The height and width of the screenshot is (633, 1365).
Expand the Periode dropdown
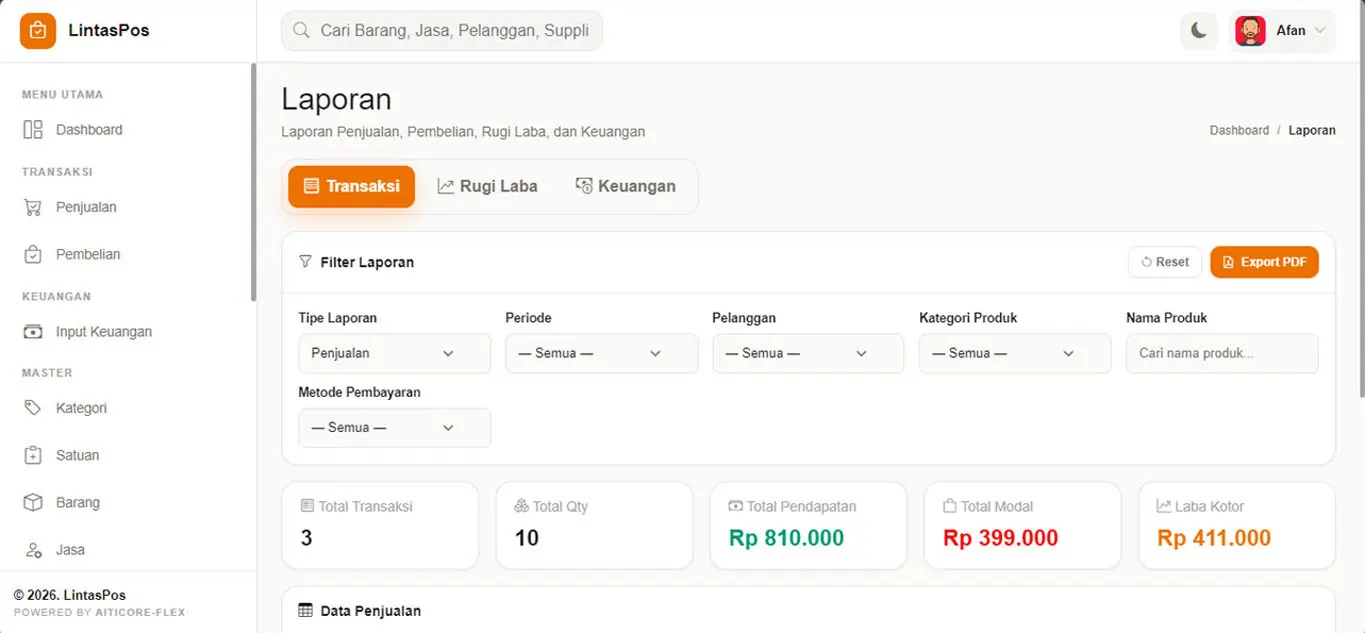601,353
